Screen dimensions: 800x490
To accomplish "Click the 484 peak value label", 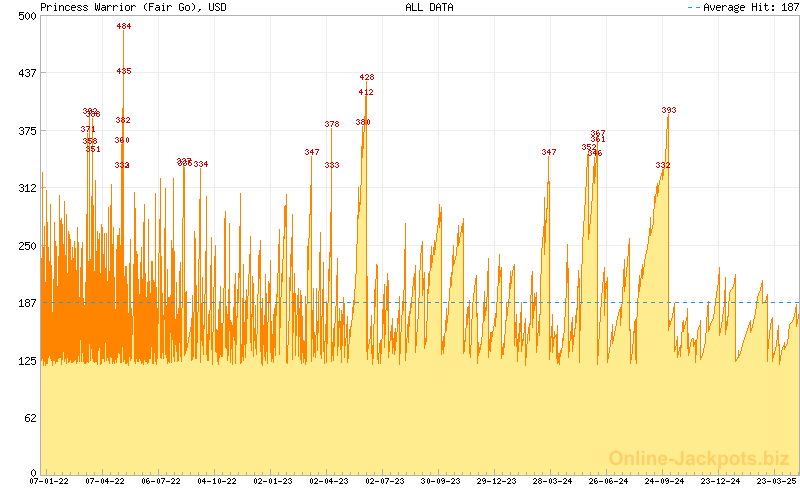I will [123, 26].
